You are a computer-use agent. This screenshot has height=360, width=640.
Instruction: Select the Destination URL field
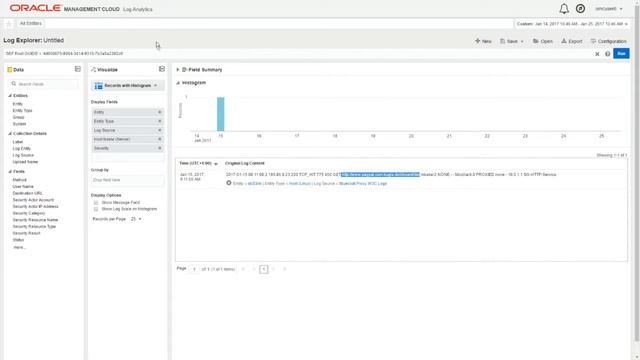27,193
